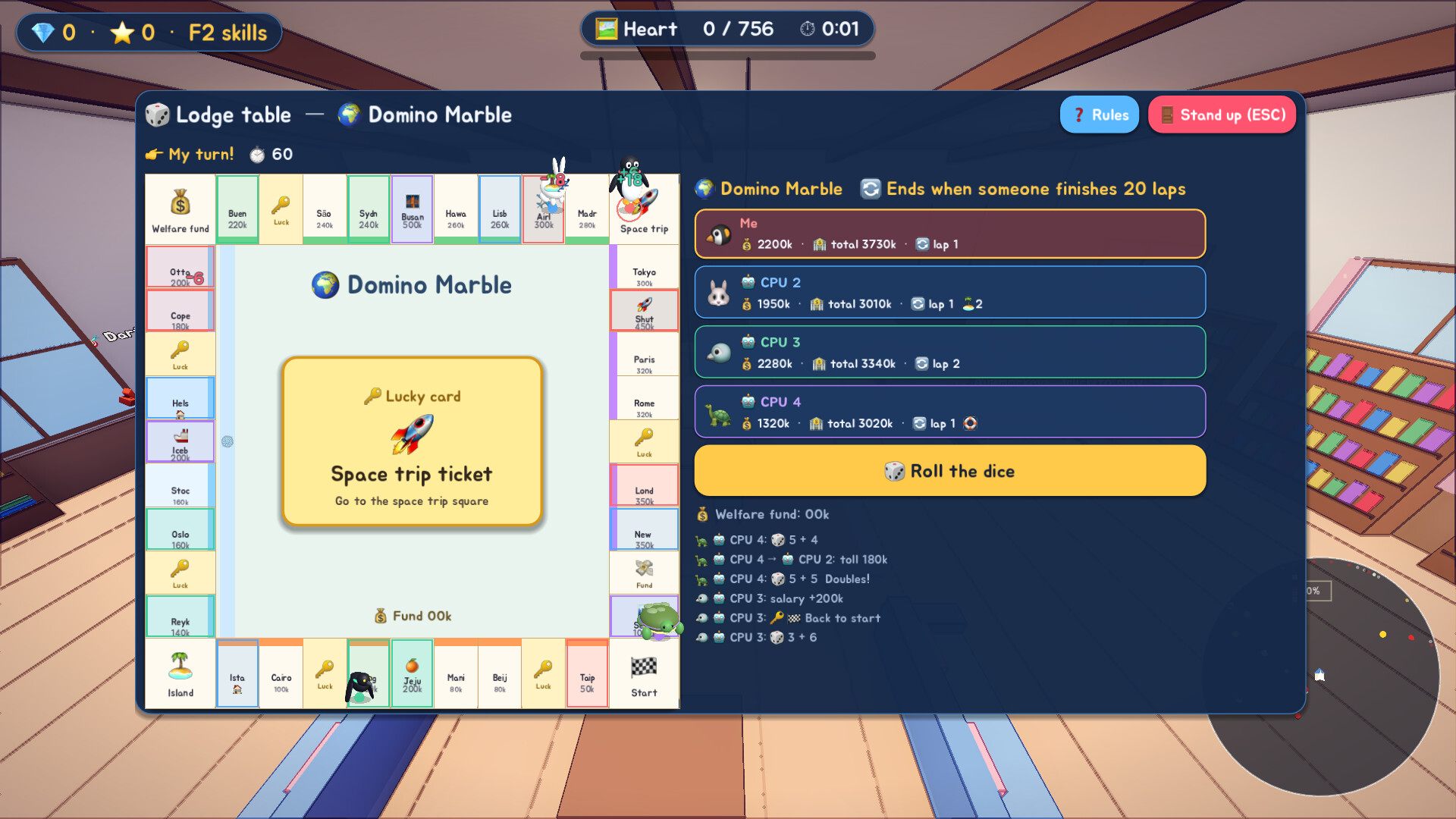This screenshot has height=819, width=1456.
Task: Click the Madrid 280k property tile
Action: (587, 209)
